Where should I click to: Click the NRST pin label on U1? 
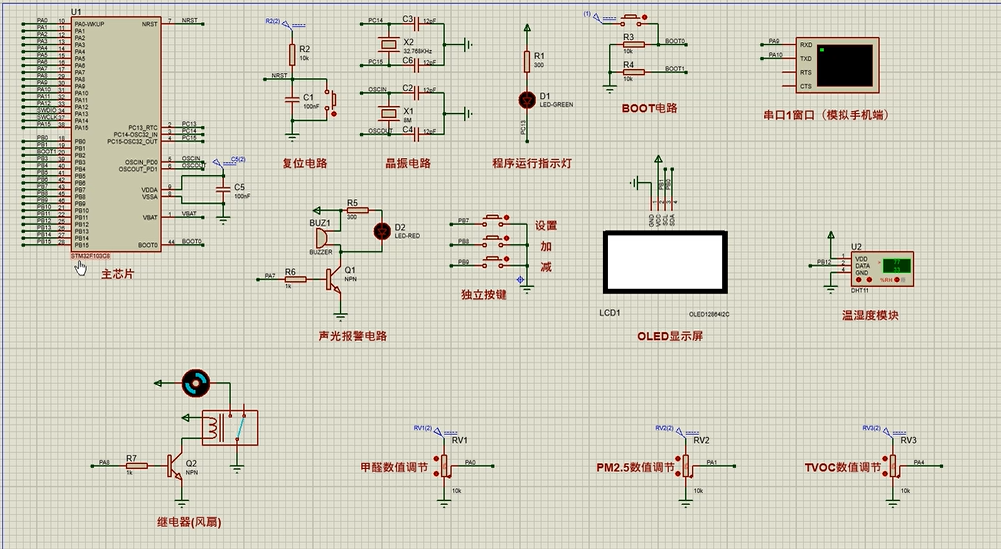click(x=149, y=24)
